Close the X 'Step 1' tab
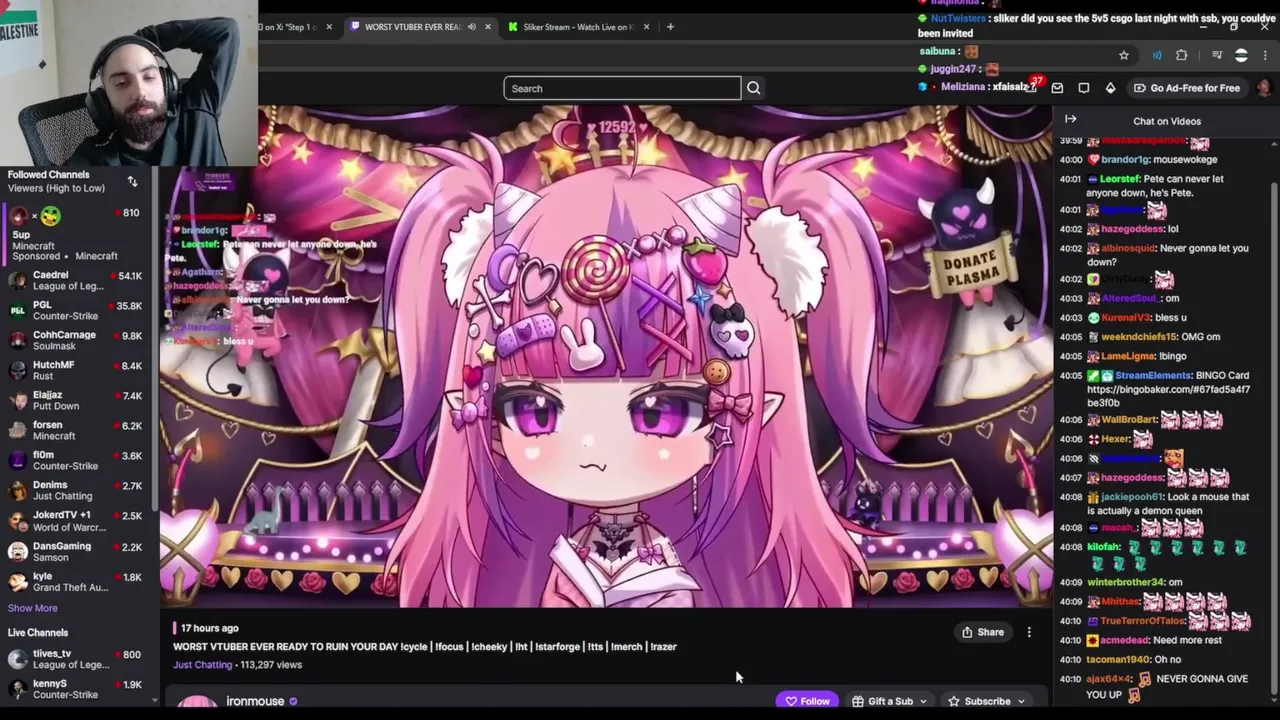Image resolution: width=1280 pixels, height=720 pixels. tap(329, 27)
